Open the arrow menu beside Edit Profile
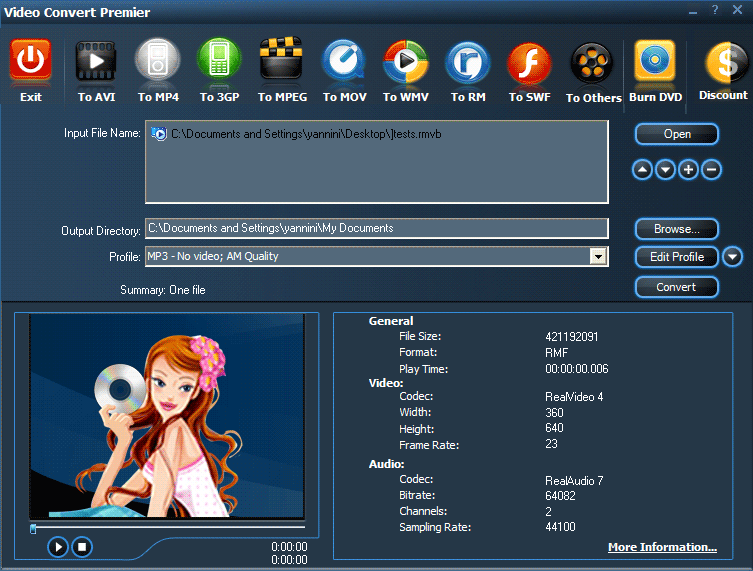 (732, 256)
